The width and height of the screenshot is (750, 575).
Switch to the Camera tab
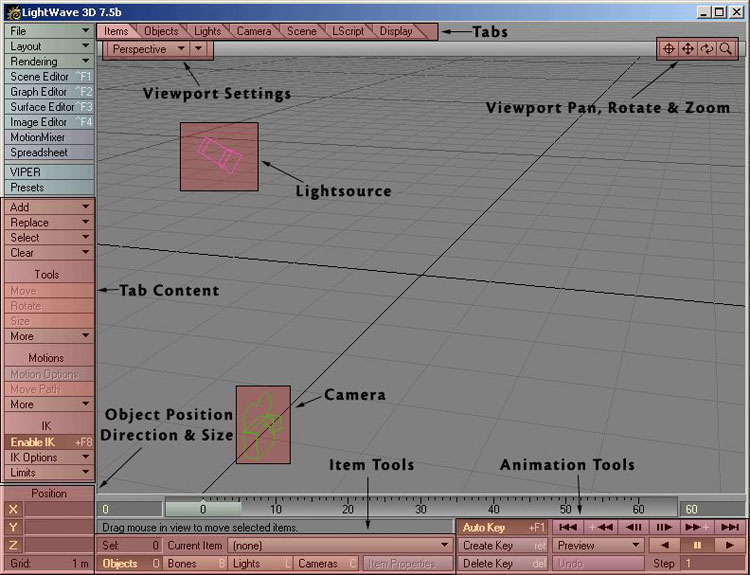(x=254, y=31)
